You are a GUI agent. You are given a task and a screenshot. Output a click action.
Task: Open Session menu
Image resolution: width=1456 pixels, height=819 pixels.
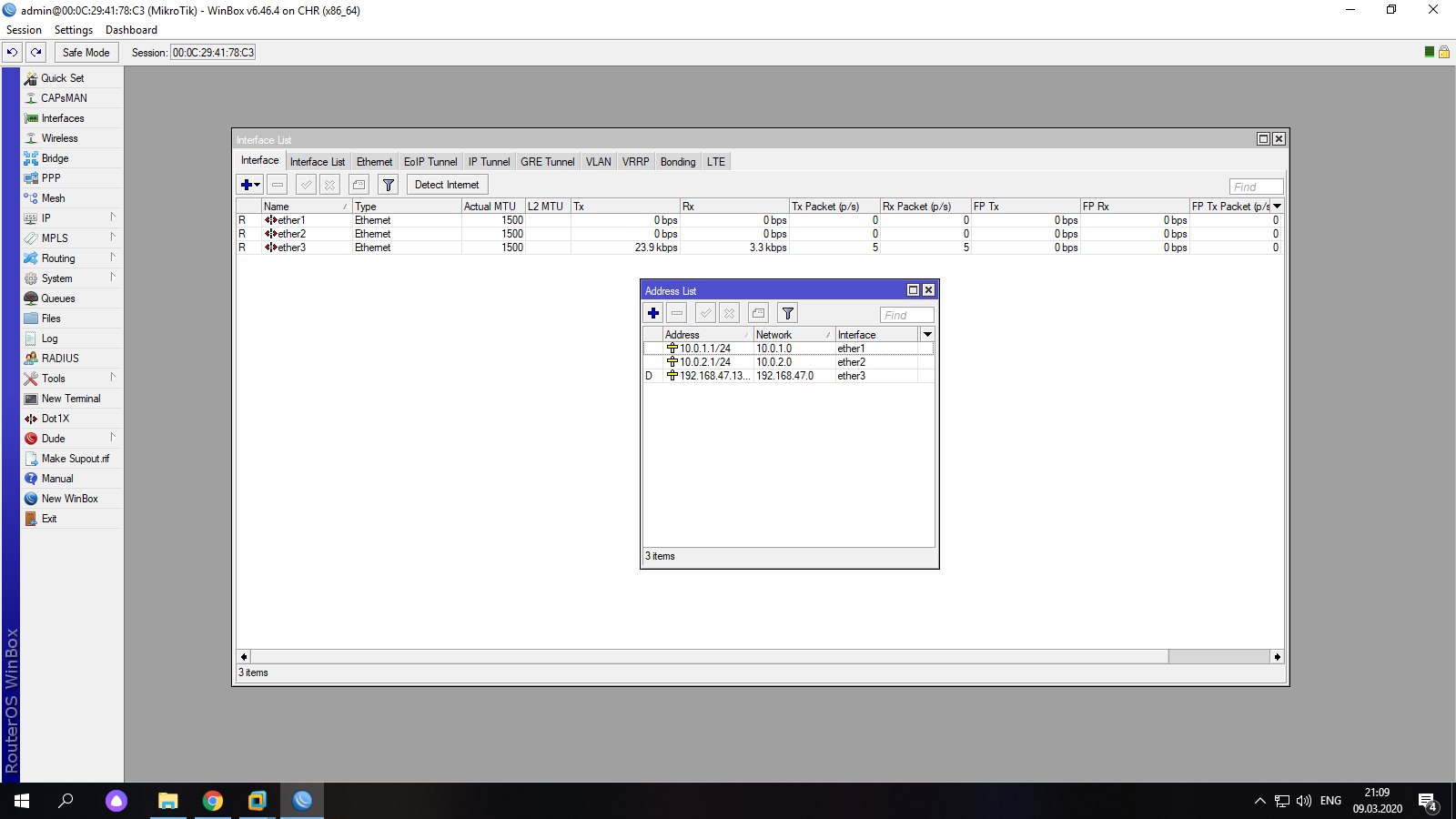pos(24,30)
